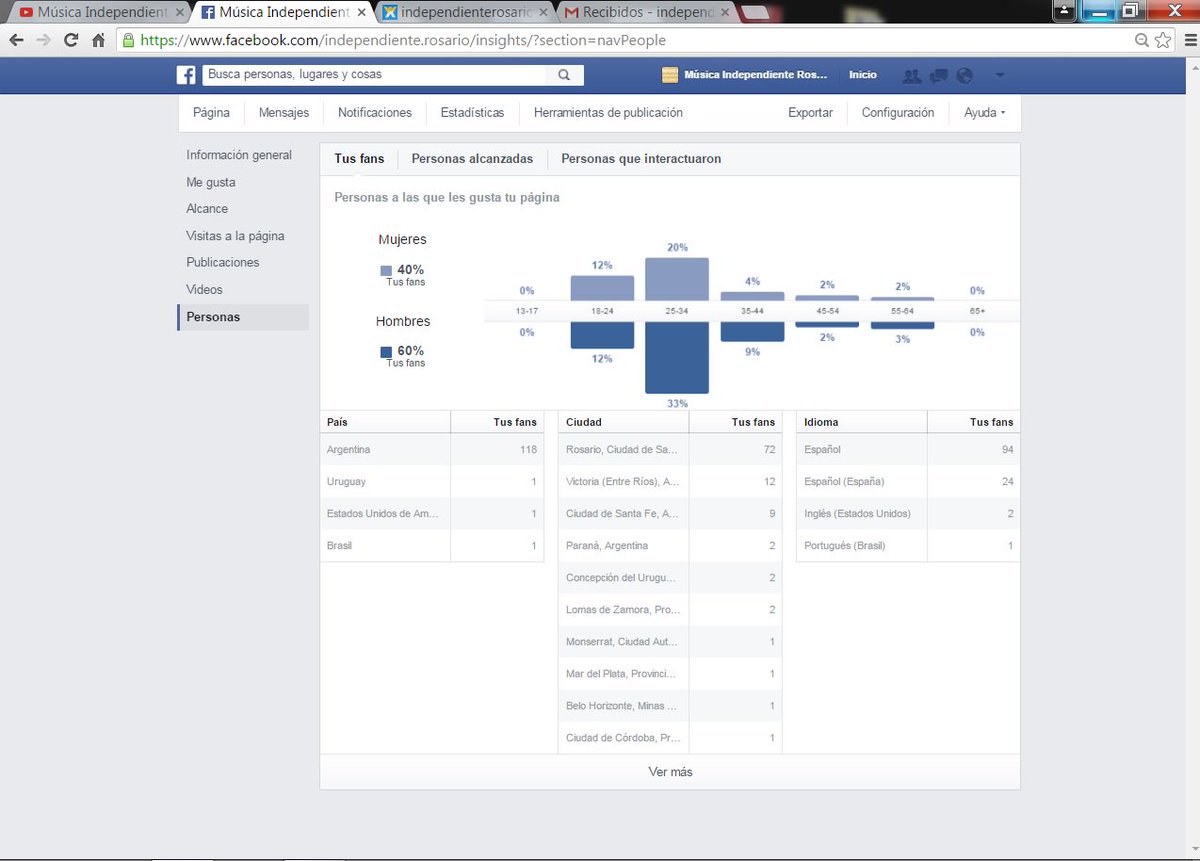Screen dimensions: 1200x861
Task: Click the Ciudad column header
Action: point(584,422)
